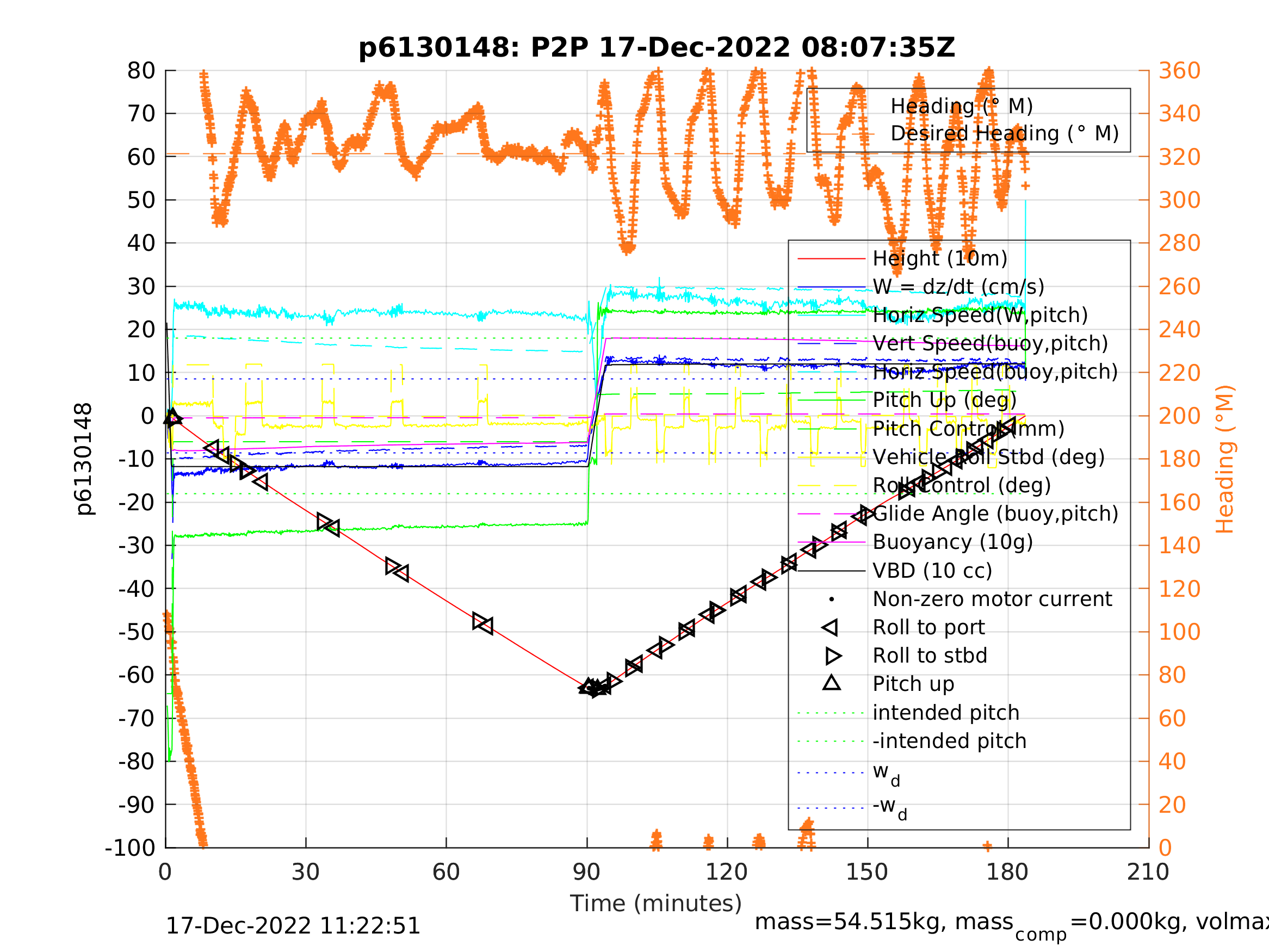Click the Pitch Control (mm) legend label
Image resolution: width=1269 pixels, height=952 pixels.
pos(968,429)
